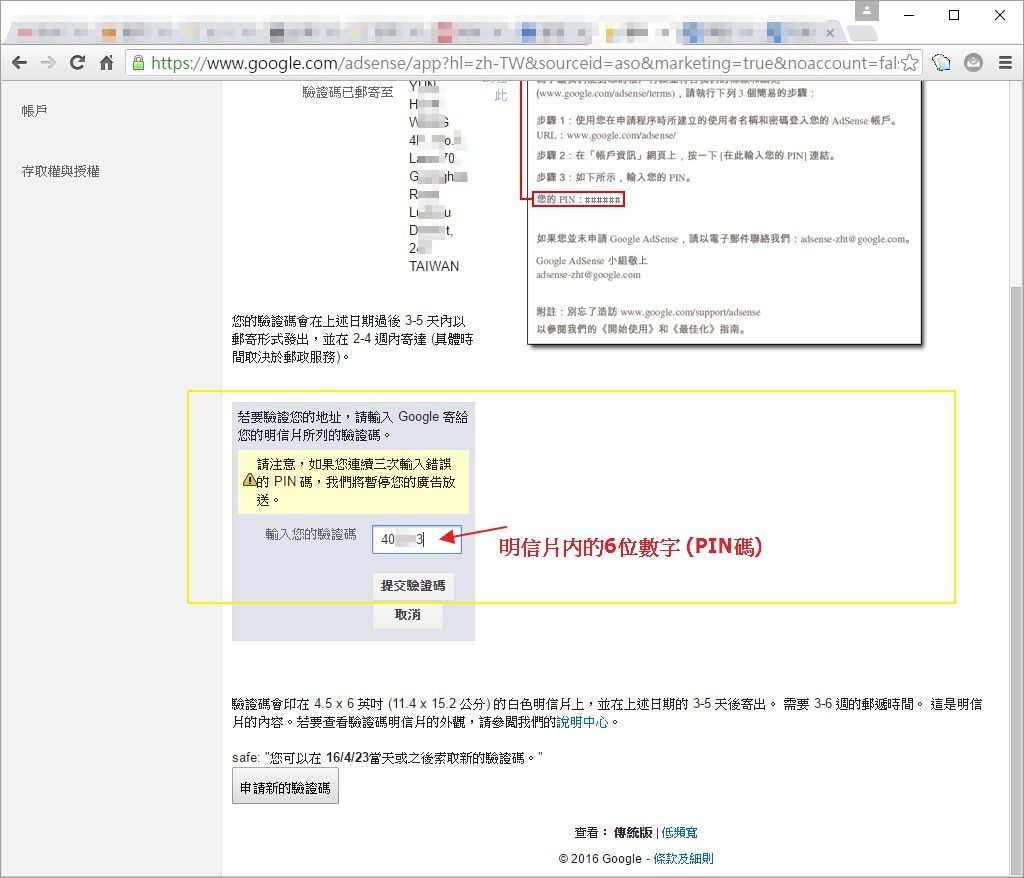The width and height of the screenshot is (1024, 878).
Task: Click the 輸入您的驗證碼 label
Action: [x=311, y=534]
